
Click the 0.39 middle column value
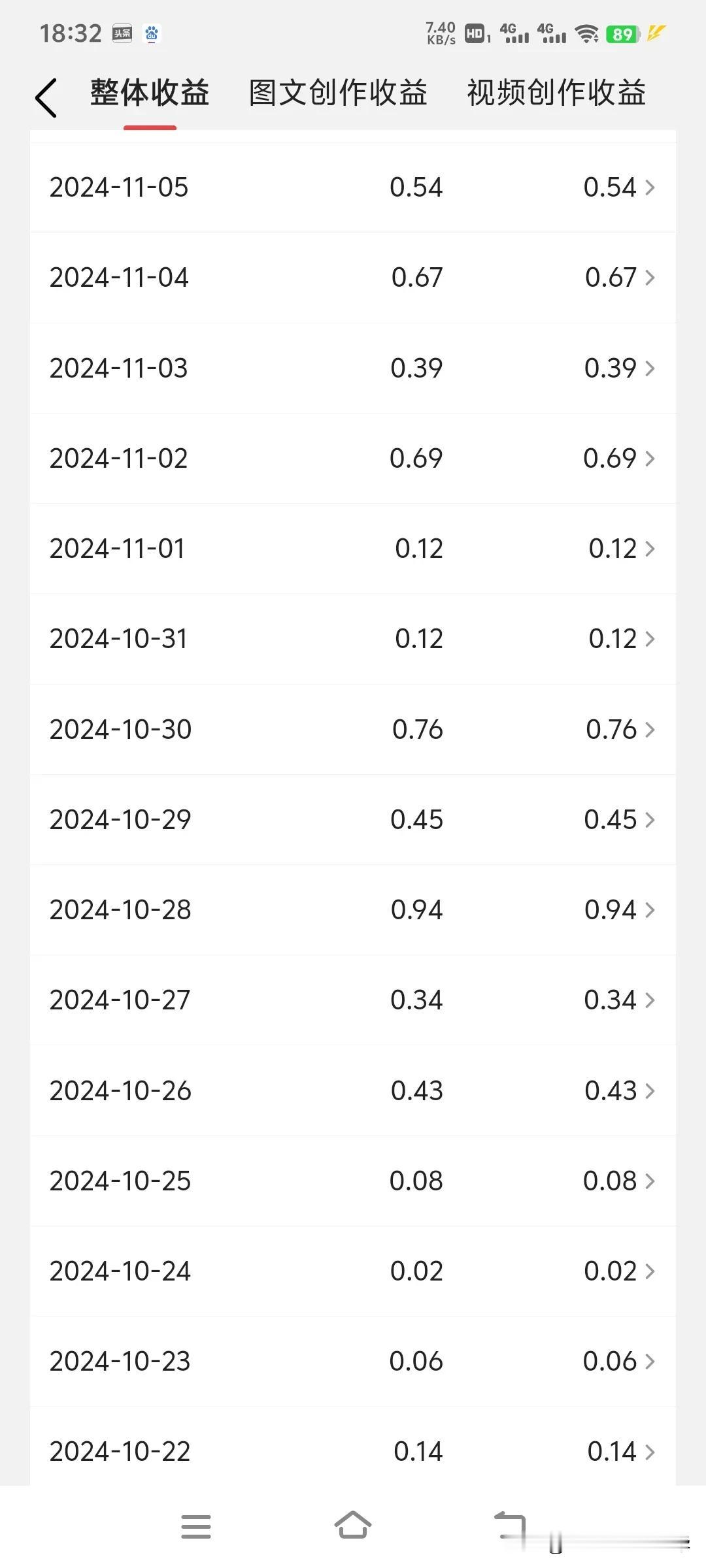click(x=416, y=368)
